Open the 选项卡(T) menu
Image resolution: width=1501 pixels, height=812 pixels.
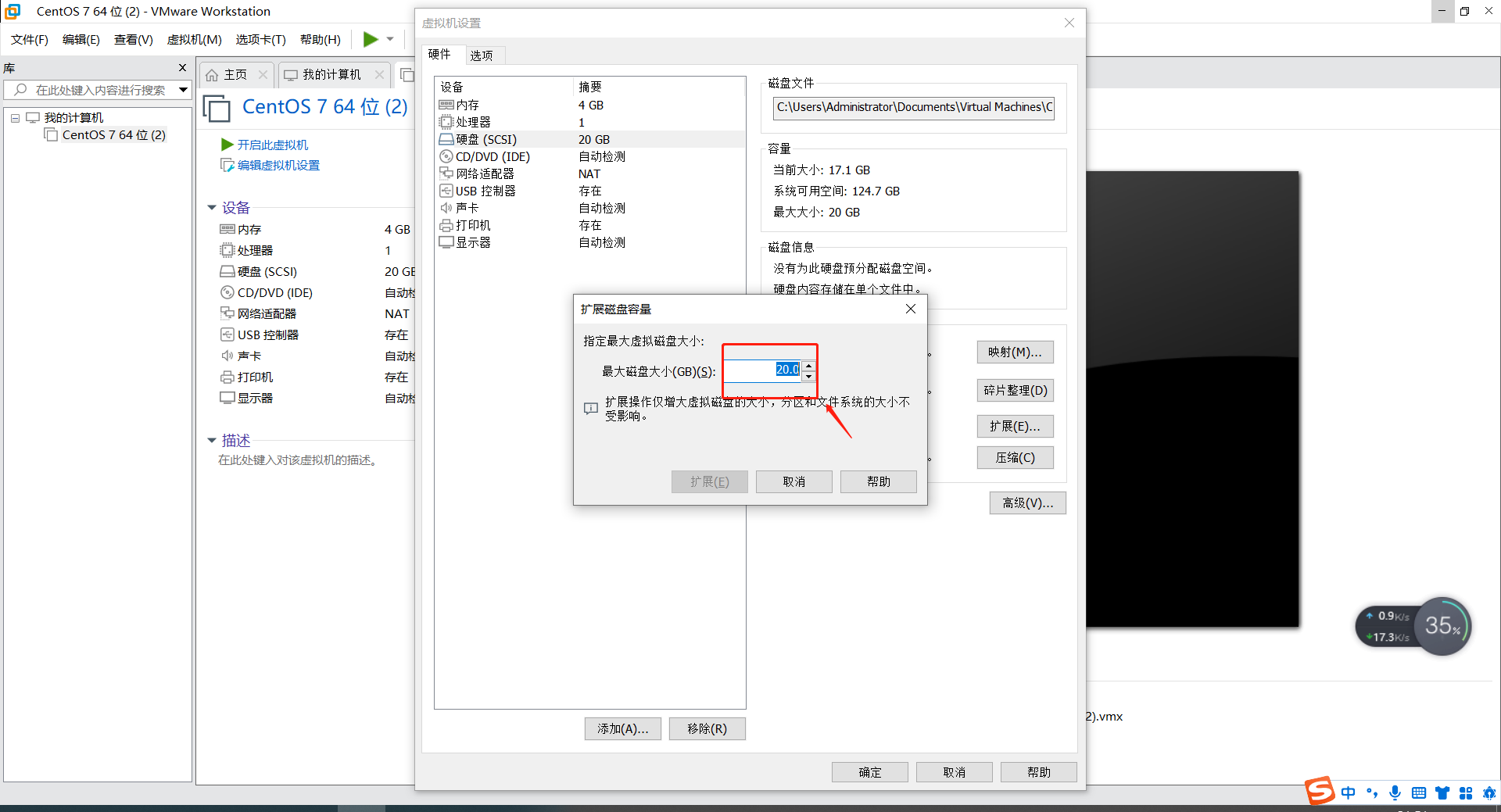(261, 40)
